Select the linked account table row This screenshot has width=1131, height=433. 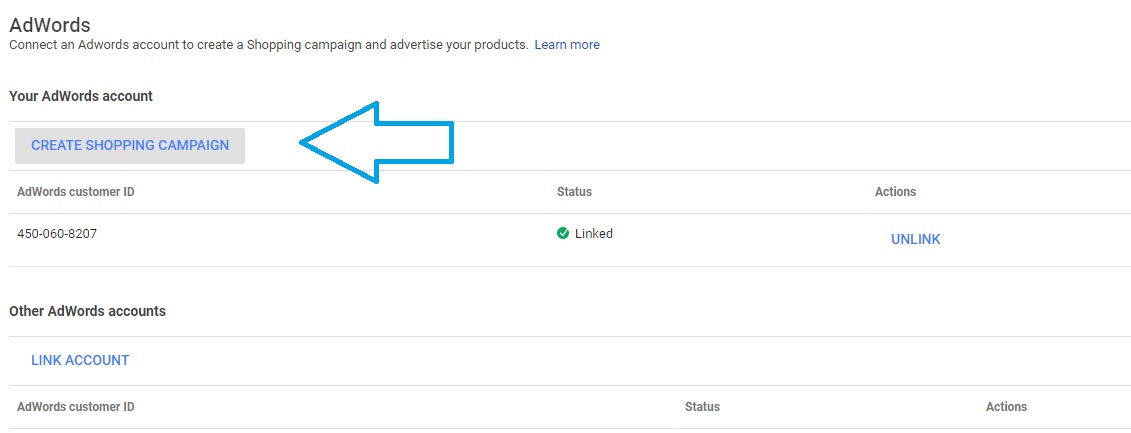[x=570, y=240]
